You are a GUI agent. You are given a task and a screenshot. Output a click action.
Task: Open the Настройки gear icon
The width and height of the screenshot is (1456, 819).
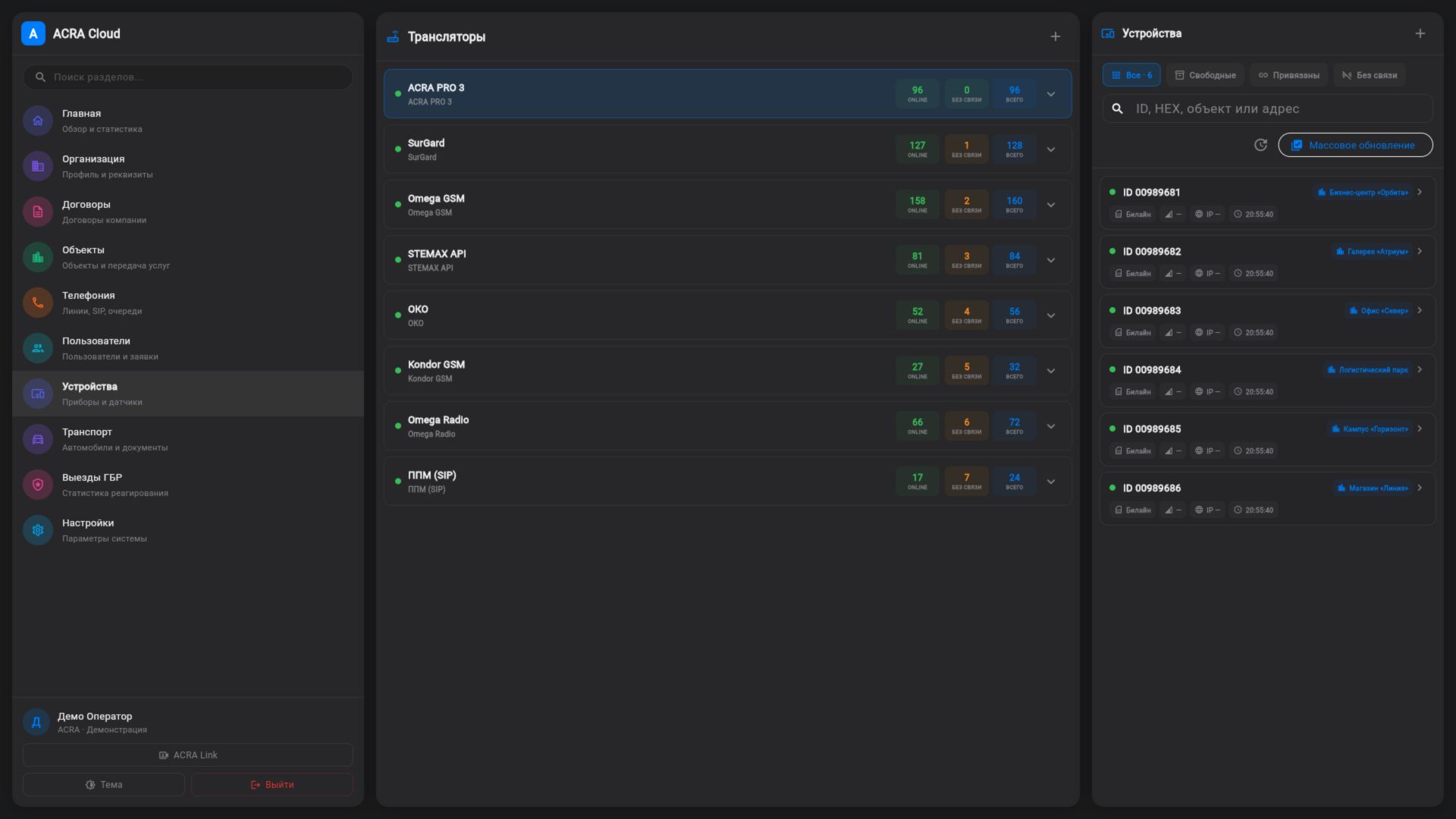[38, 530]
